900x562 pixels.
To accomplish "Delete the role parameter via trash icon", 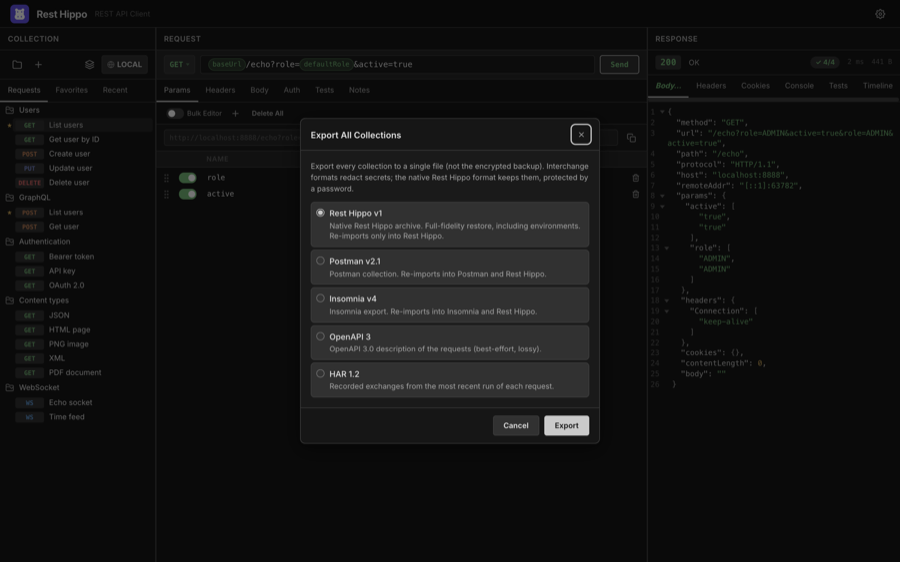I will coord(635,178).
